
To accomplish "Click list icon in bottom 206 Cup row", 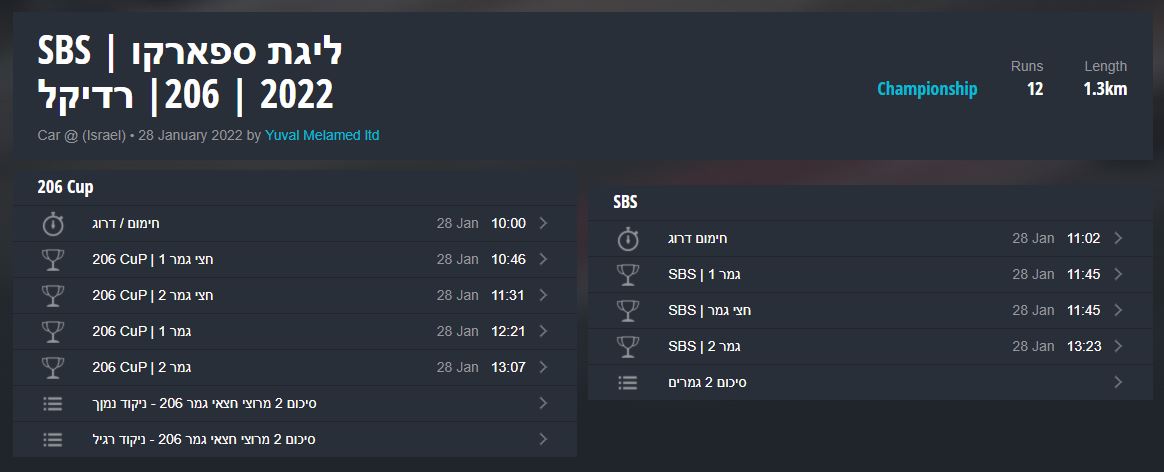I will pyautogui.click(x=53, y=439).
